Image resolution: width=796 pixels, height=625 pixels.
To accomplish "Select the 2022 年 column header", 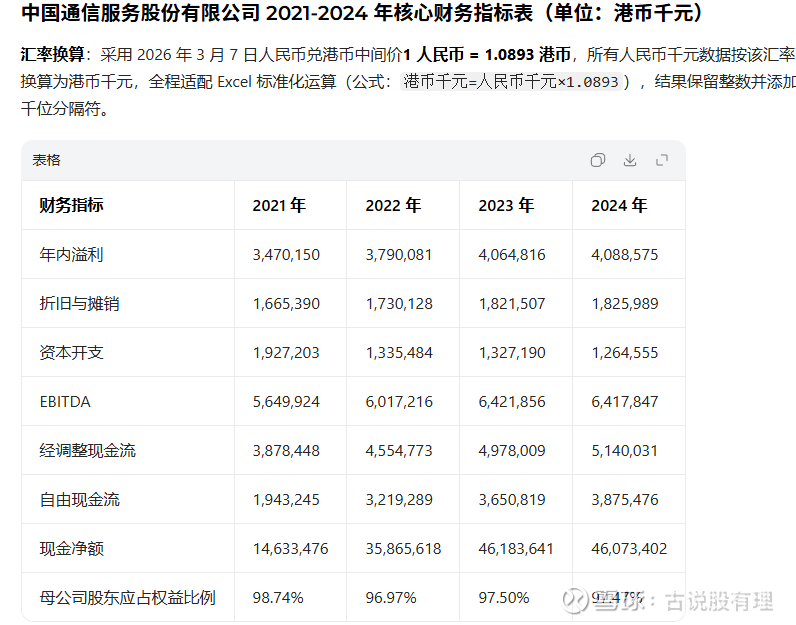I will coord(393,205).
